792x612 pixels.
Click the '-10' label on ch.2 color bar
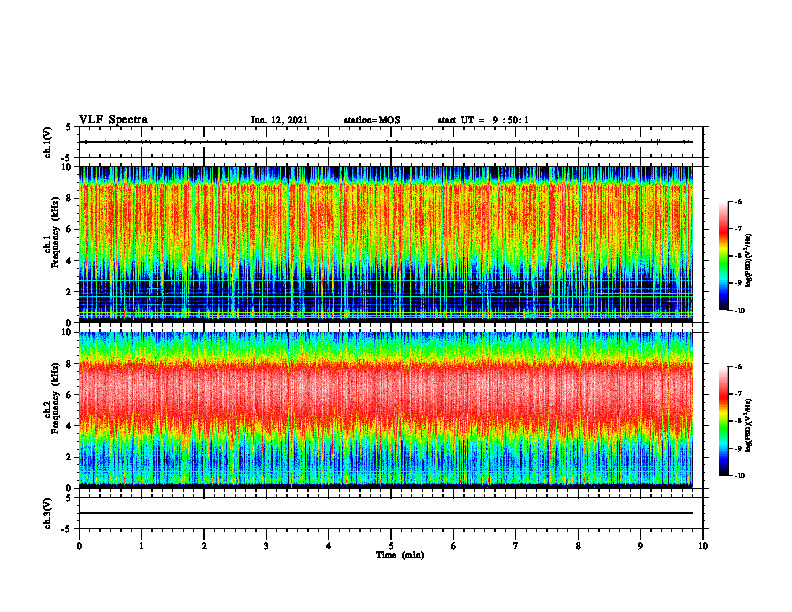739,476
